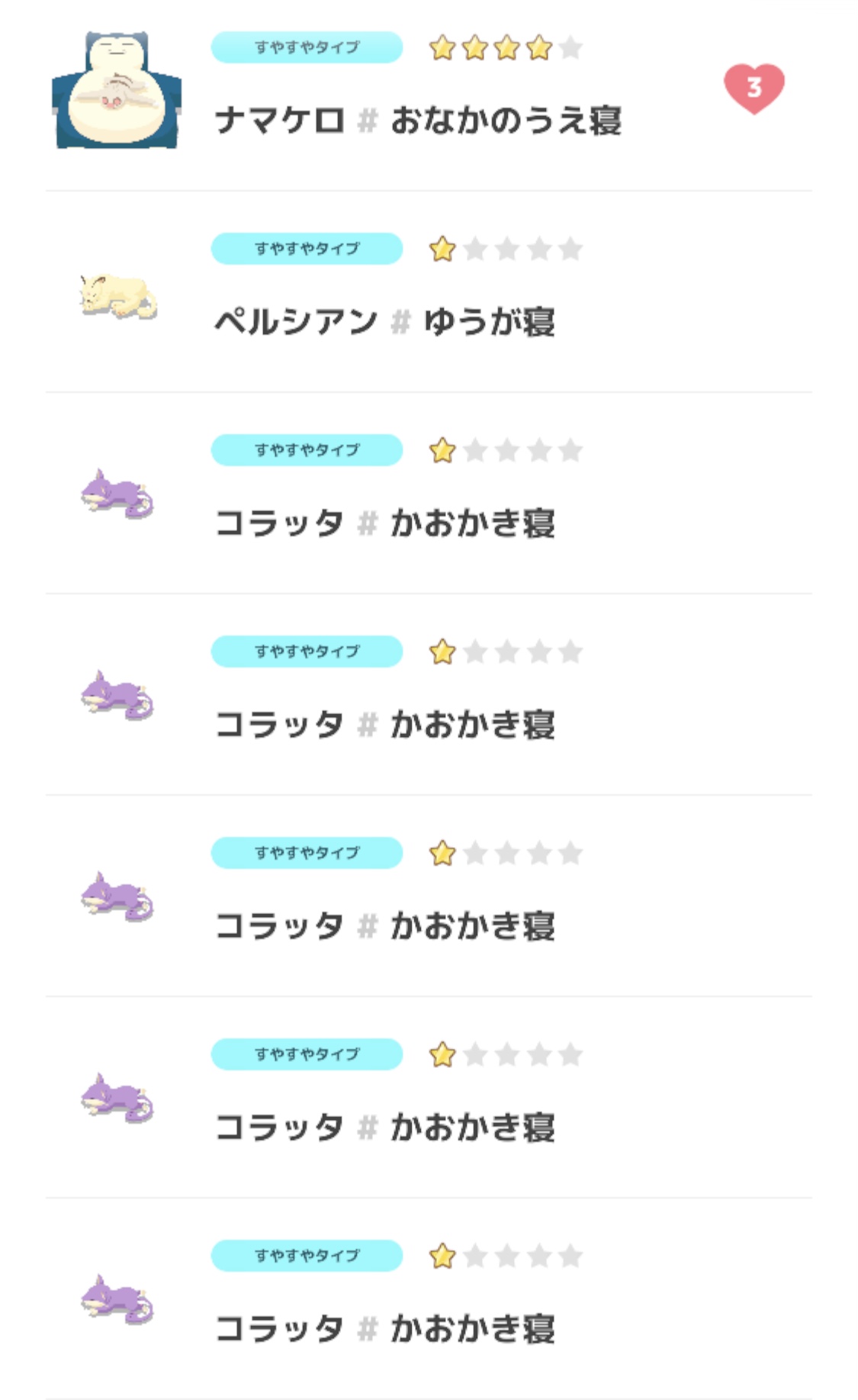Tap the second Rattata sleeping sprite
858x1400 pixels.
pyautogui.click(x=117, y=696)
